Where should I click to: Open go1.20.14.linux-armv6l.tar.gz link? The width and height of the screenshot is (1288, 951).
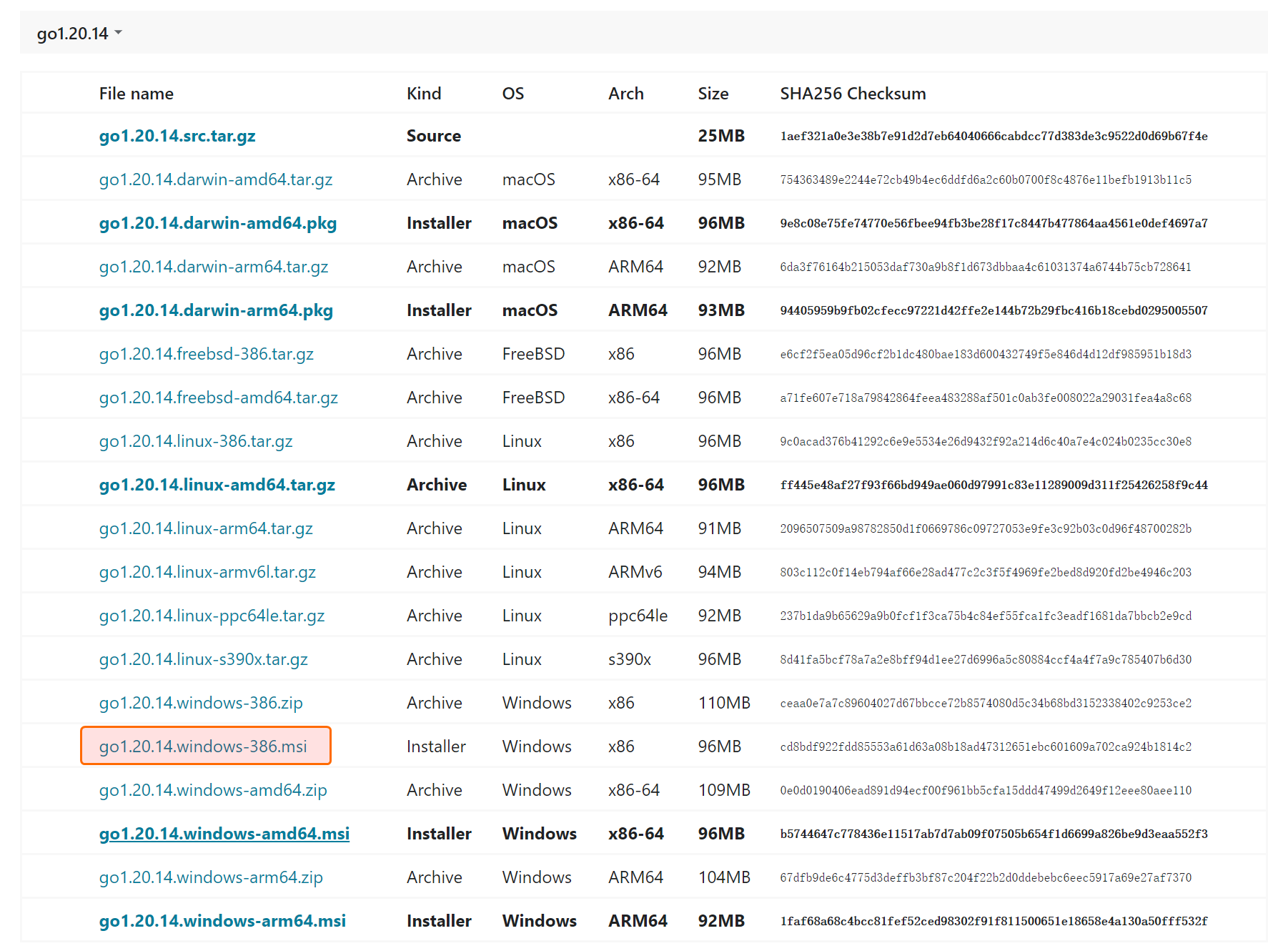click(207, 572)
